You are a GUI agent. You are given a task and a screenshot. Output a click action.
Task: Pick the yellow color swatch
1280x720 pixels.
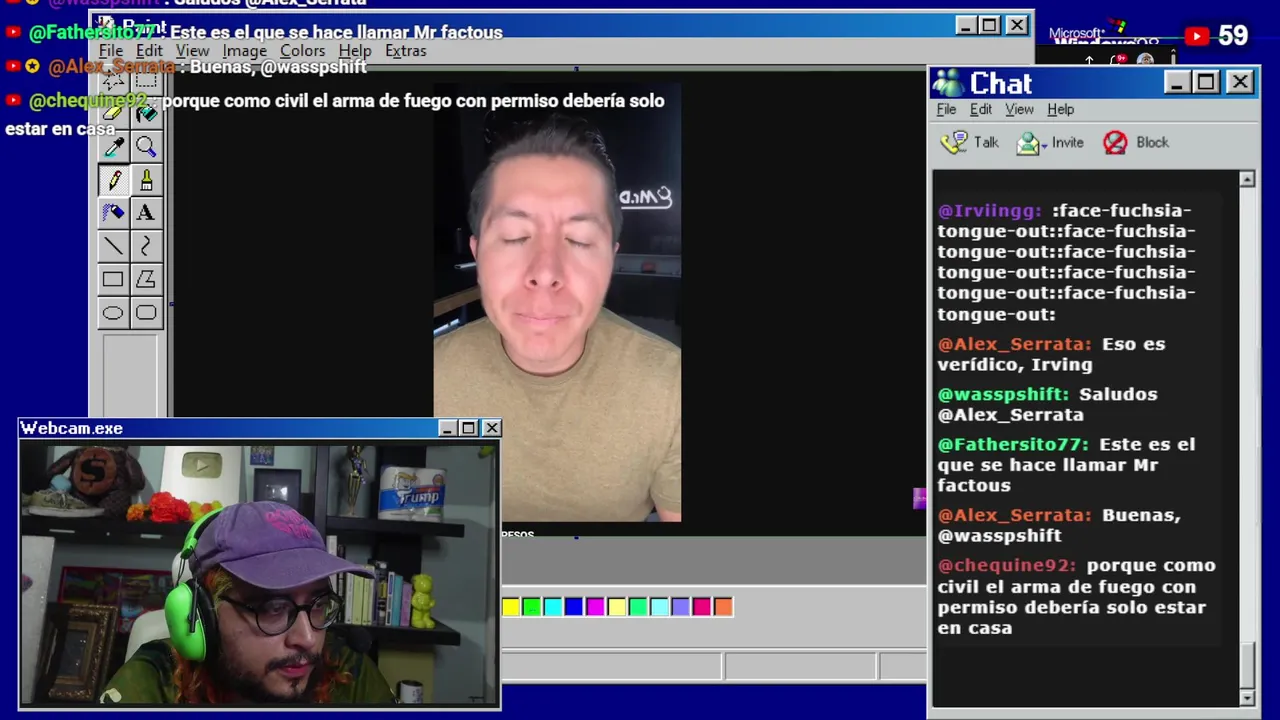tap(510, 606)
